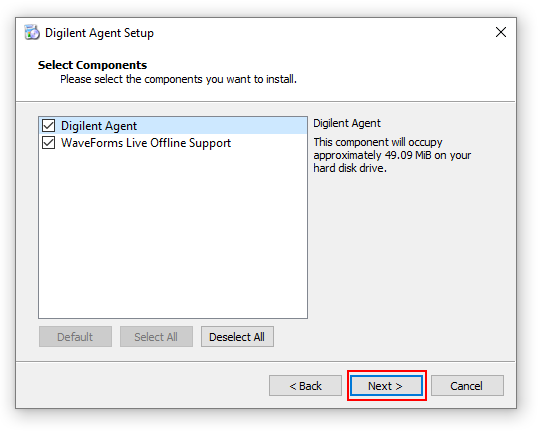Select the Digilent Agent list row label
This screenshot has width=543, height=435.
99,126
